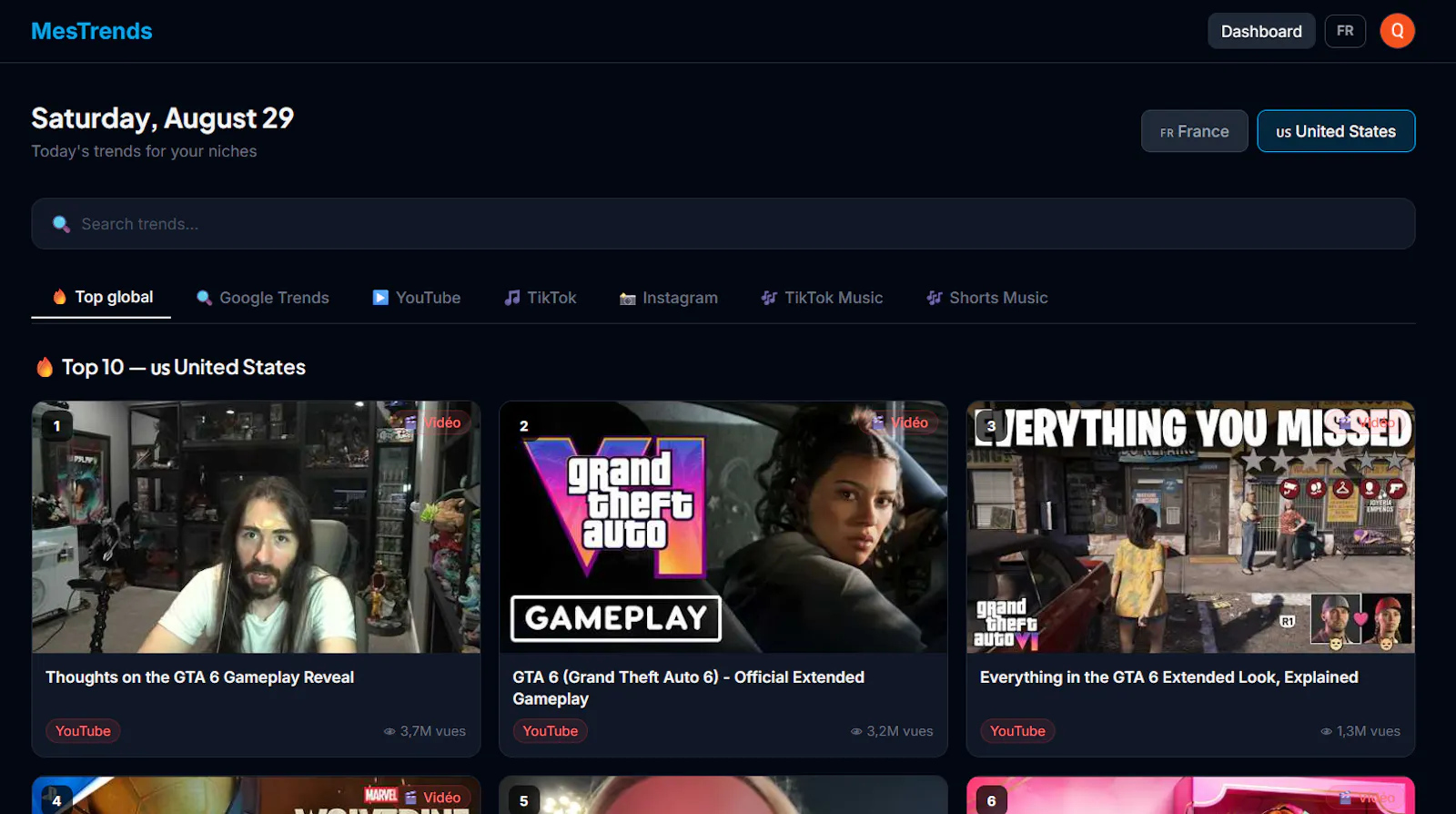Click the Vidéo badge on the rank 2 card

[x=901, y=422]
